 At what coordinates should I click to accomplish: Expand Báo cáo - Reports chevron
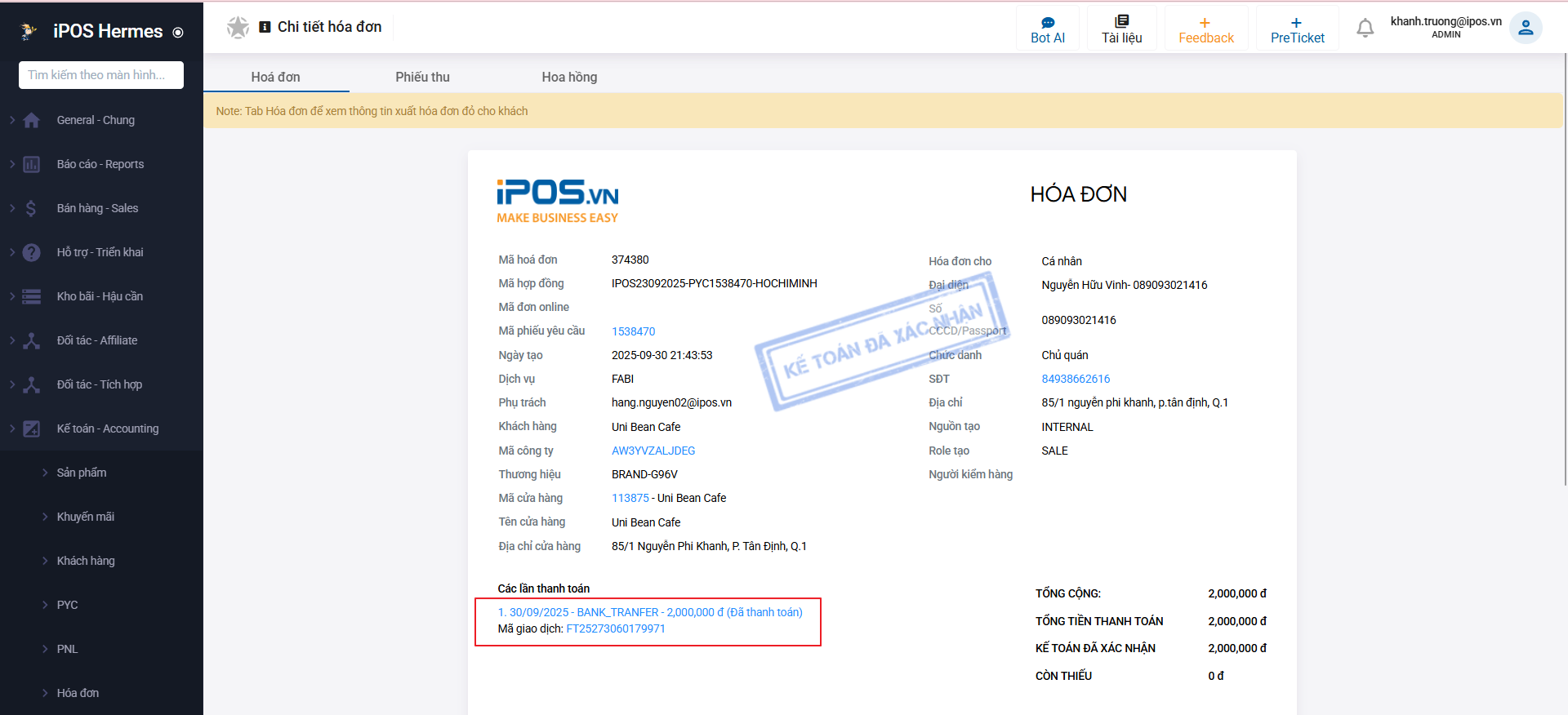[x=12, y=164]
